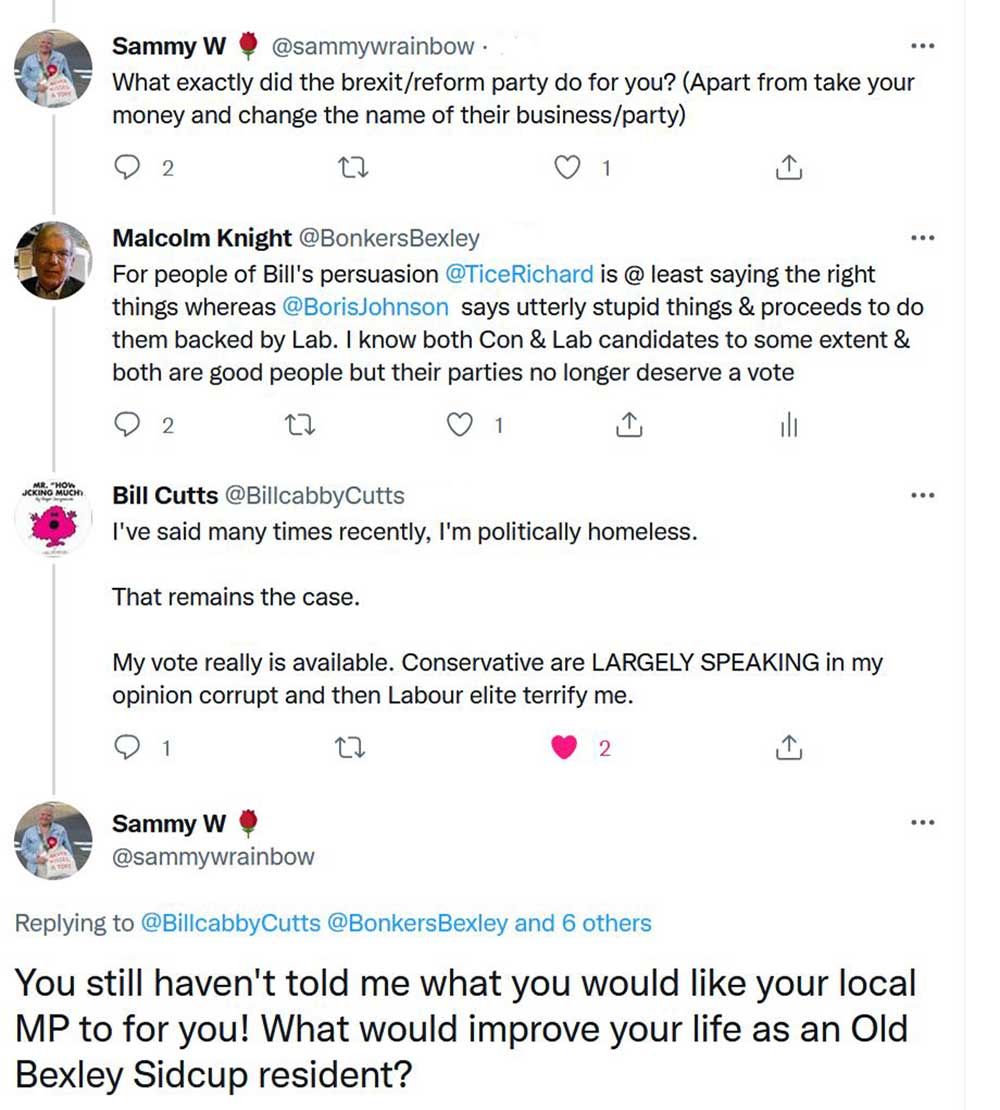Like Malcolm Knight's tweet
Viewport: 1000px width, 1110px height.
[459, 426]
